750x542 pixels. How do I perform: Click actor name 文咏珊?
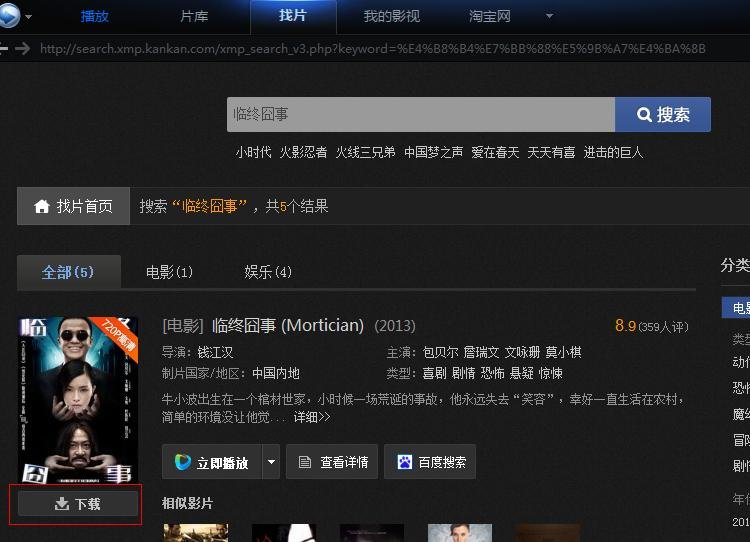coord(522,353)
